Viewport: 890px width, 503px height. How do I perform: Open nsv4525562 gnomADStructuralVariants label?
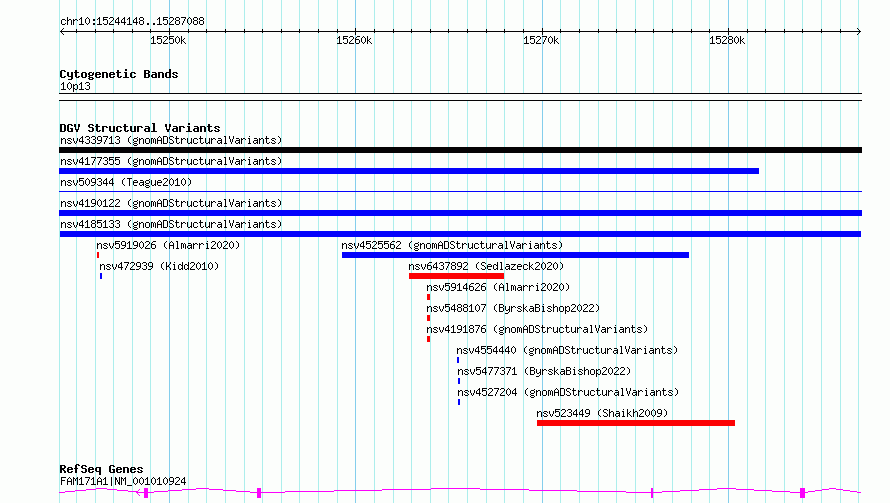point(452,245)
